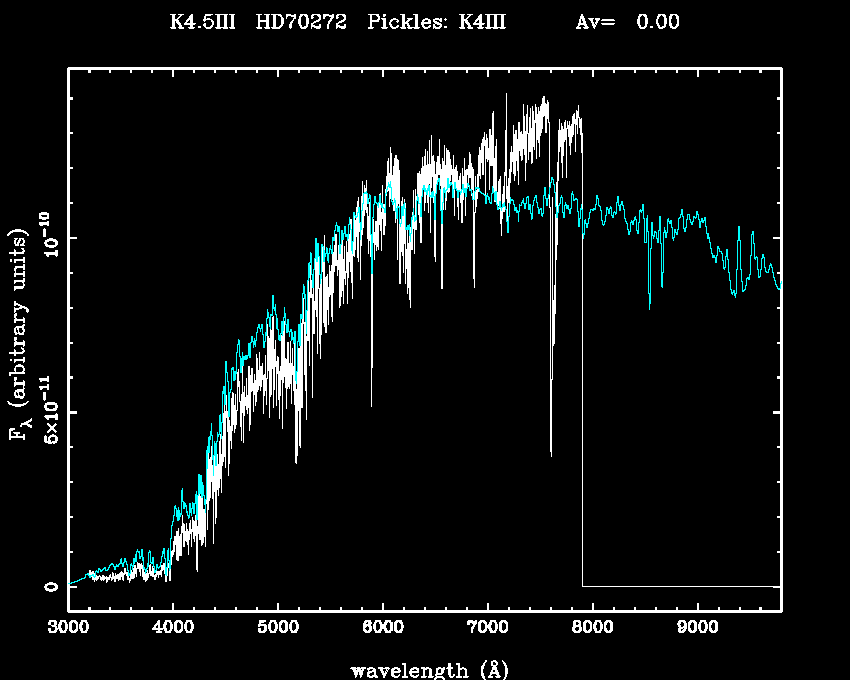
Task: Click the 4000 tick label on x-axis
Action: pos(173,628)
